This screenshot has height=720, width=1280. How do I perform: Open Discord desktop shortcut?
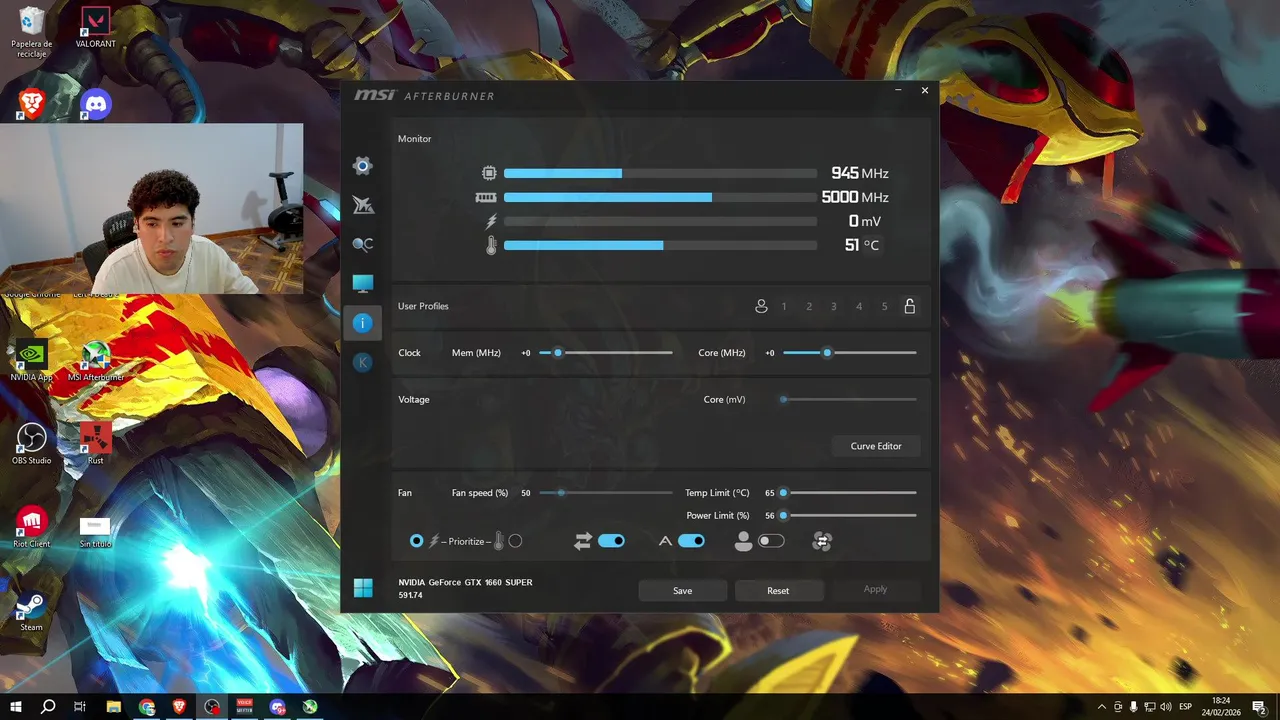(x=95, y=103)
